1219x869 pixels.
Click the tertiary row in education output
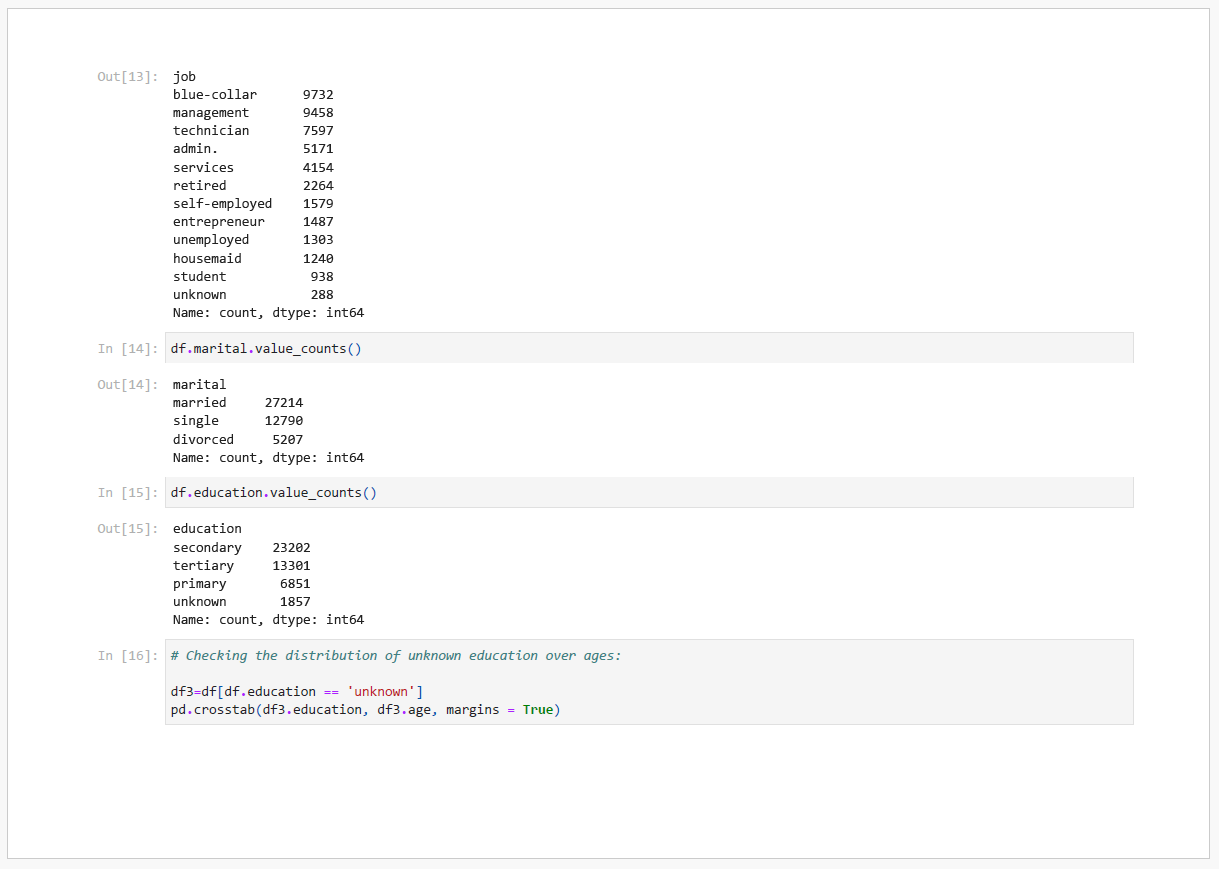tap(241, 566)
